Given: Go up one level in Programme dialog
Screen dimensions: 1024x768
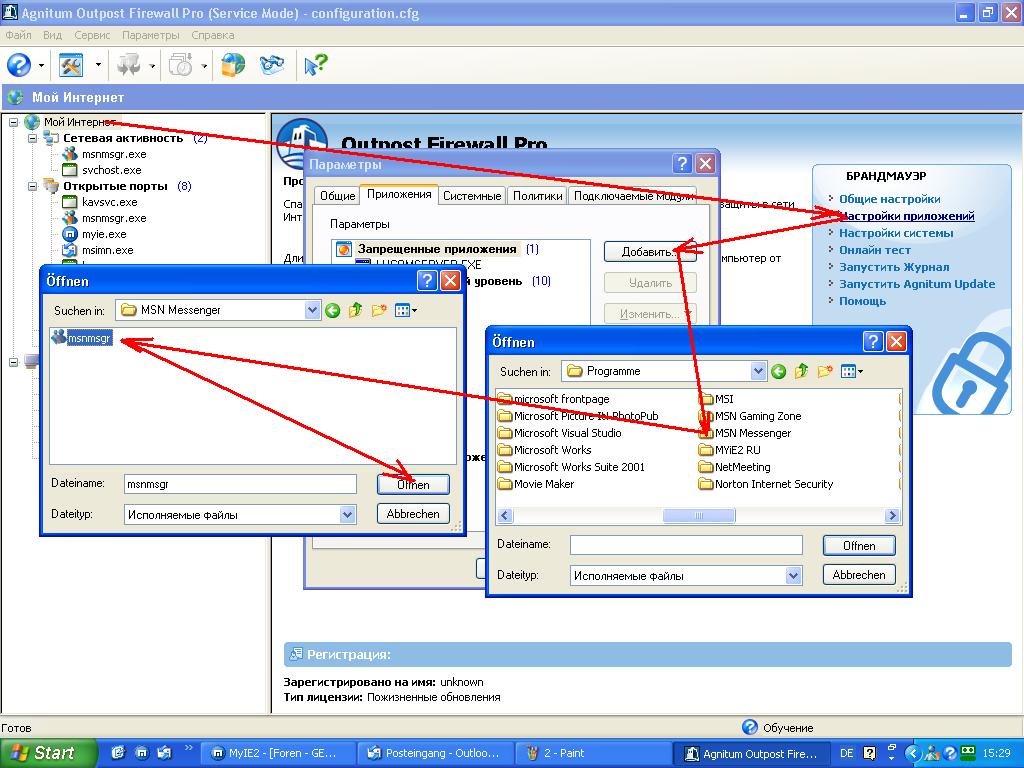Looking at the screenshot, I should (801, 372).
